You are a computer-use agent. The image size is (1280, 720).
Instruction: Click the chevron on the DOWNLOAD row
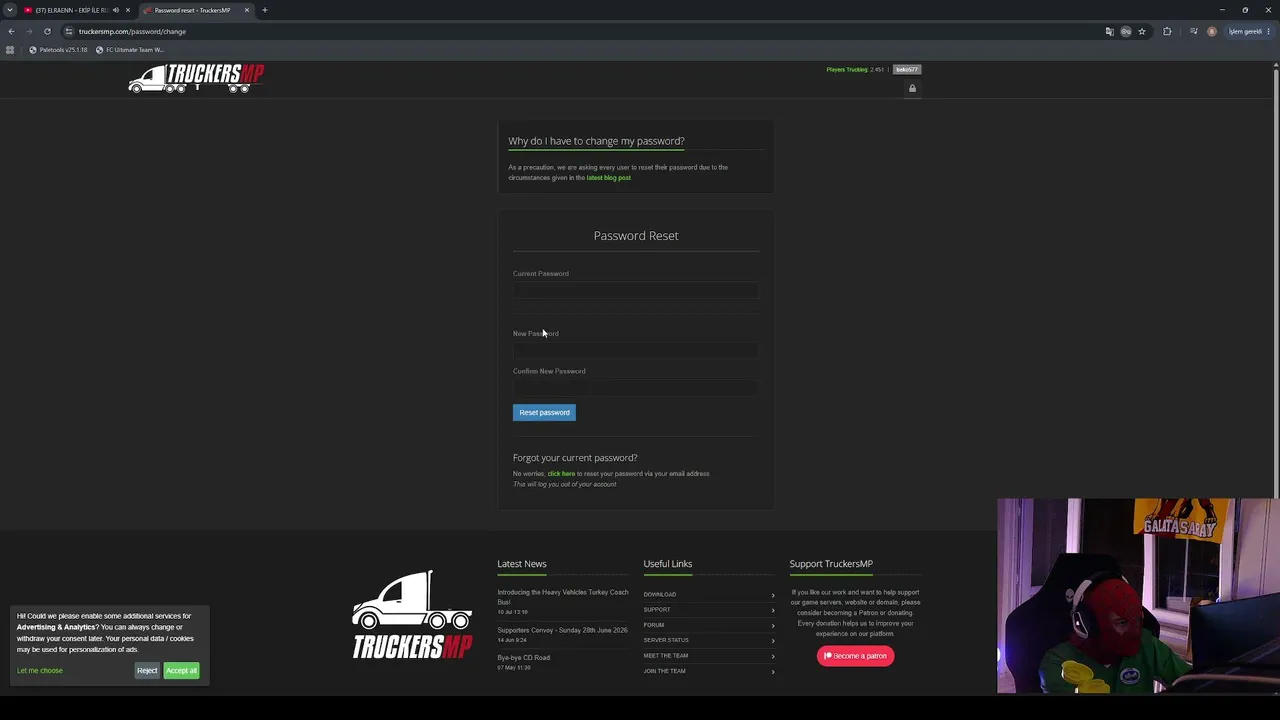(x=773, y=595)
